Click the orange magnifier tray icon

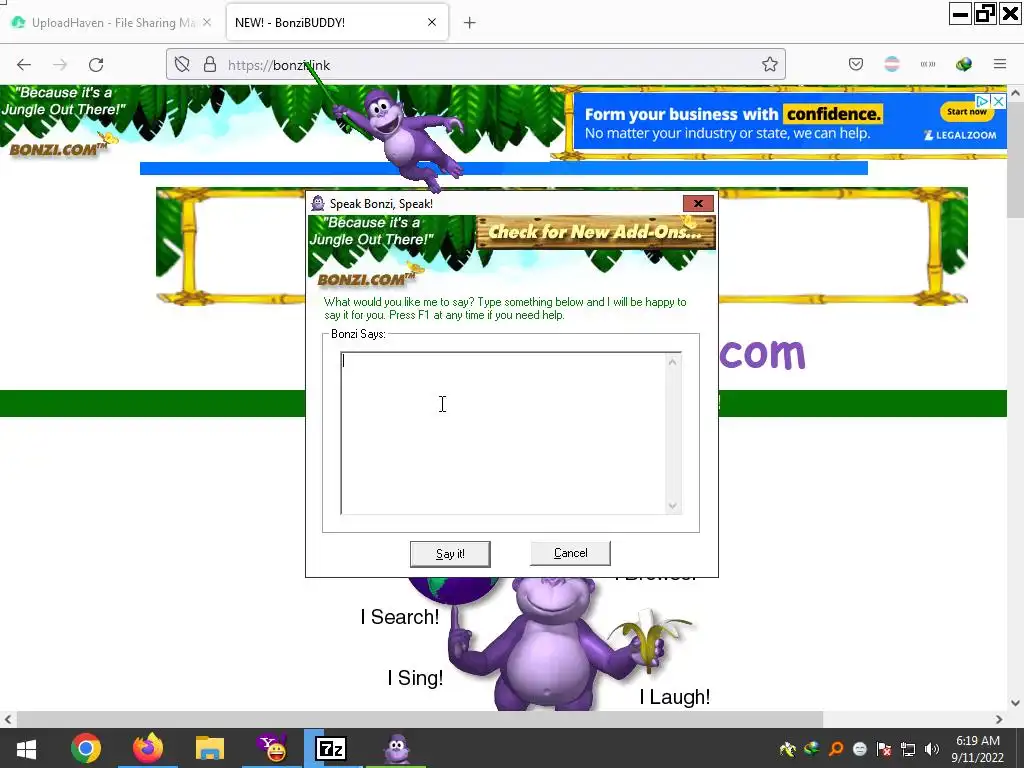836,749
